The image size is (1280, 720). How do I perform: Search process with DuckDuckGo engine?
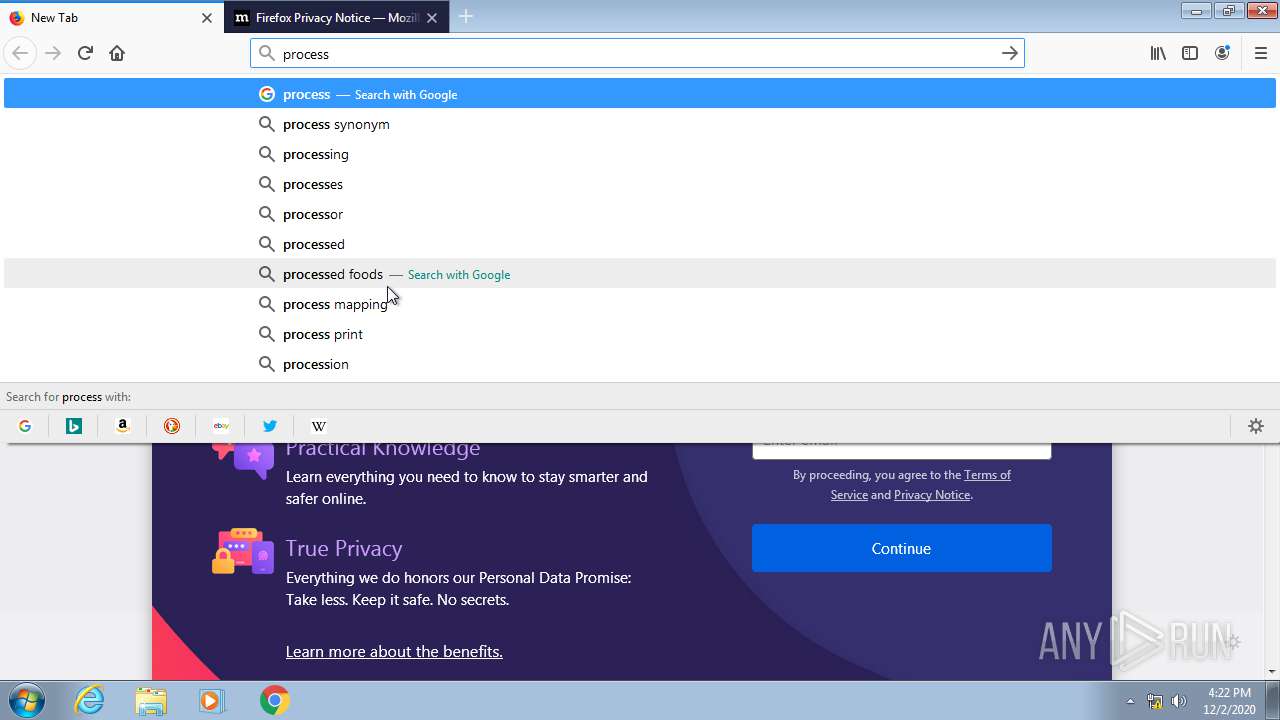172,426
